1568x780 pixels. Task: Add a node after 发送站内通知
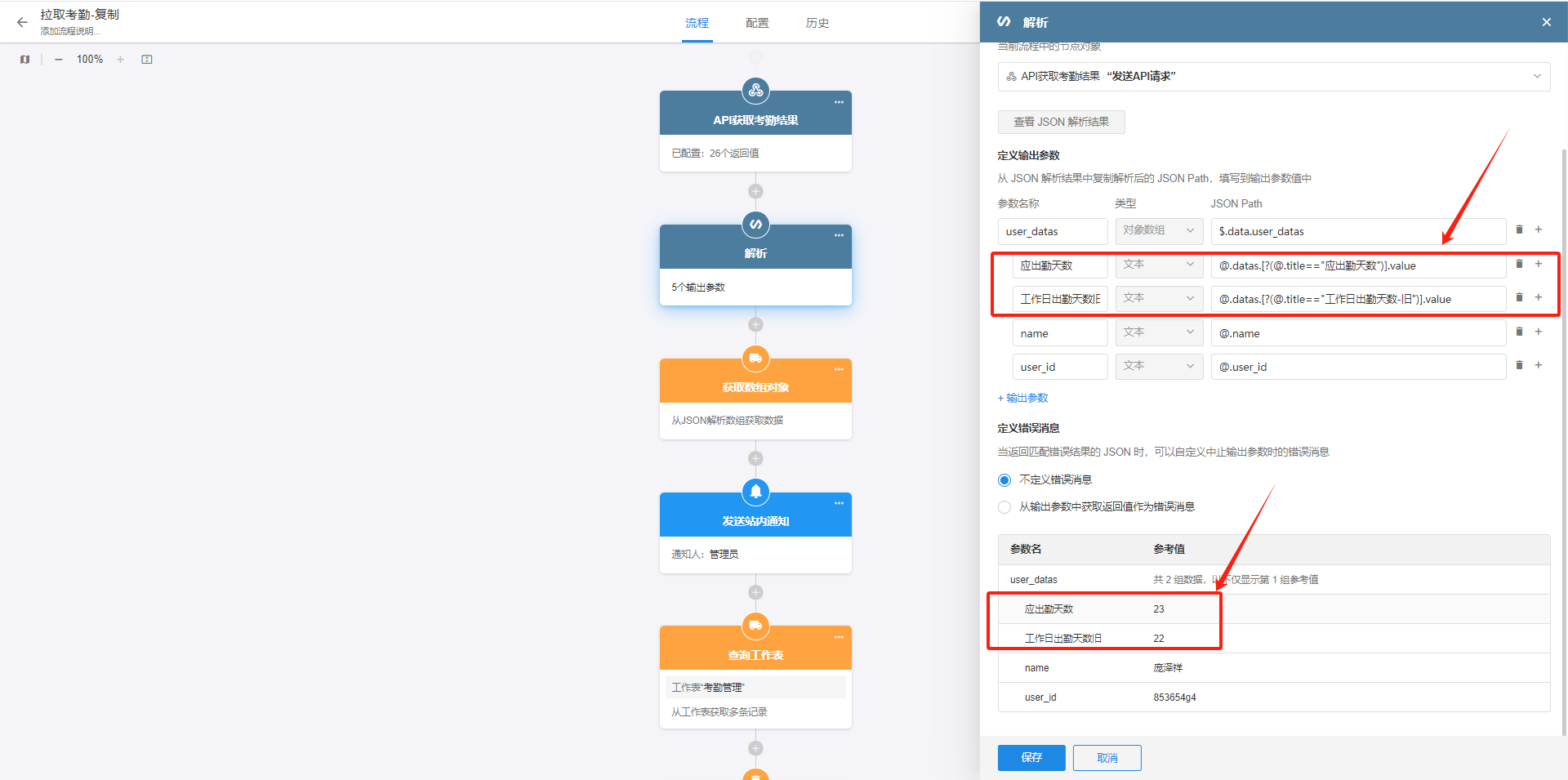pyautogui.click(x=755, y=592)
